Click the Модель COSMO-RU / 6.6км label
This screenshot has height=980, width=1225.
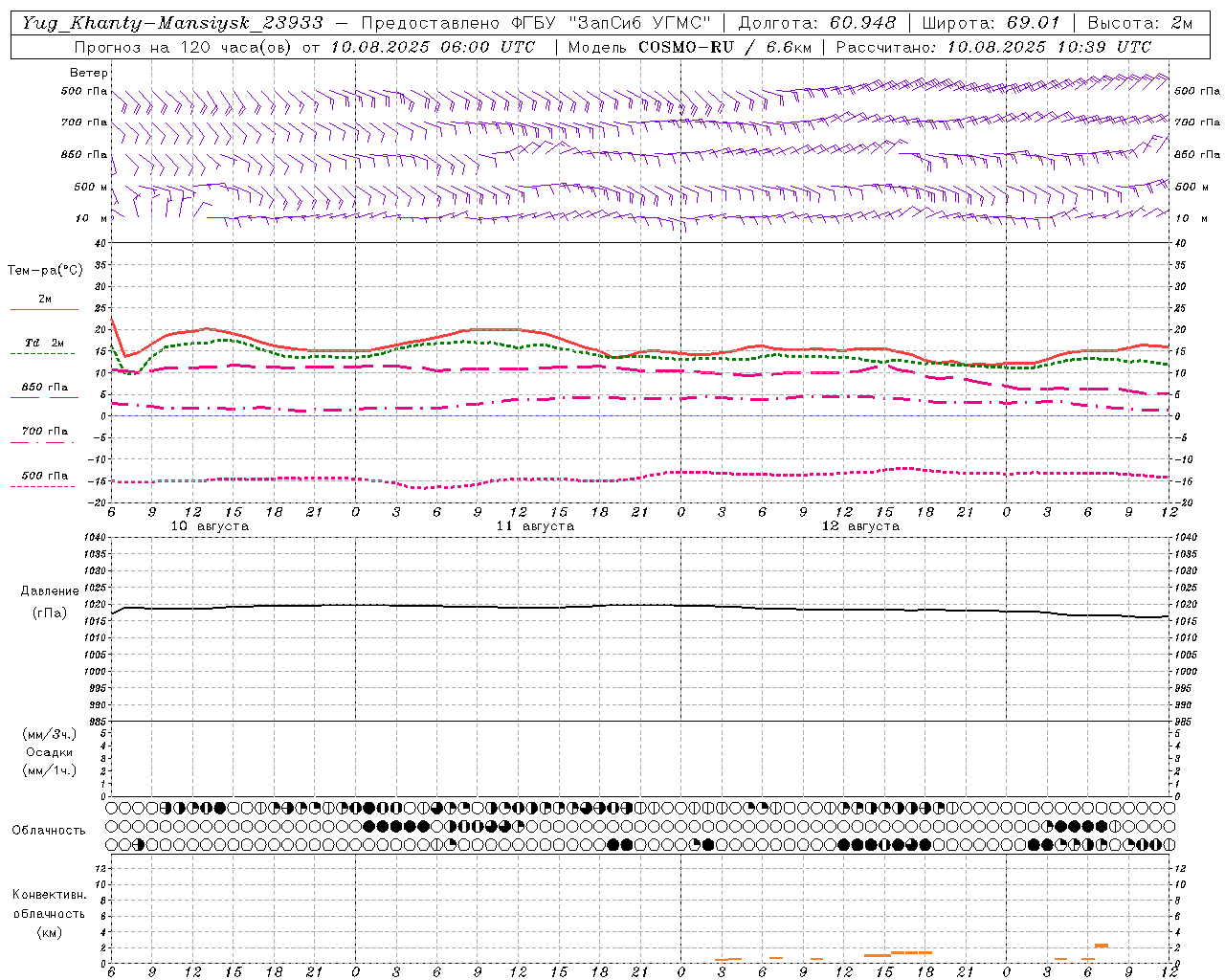[689, 47]
